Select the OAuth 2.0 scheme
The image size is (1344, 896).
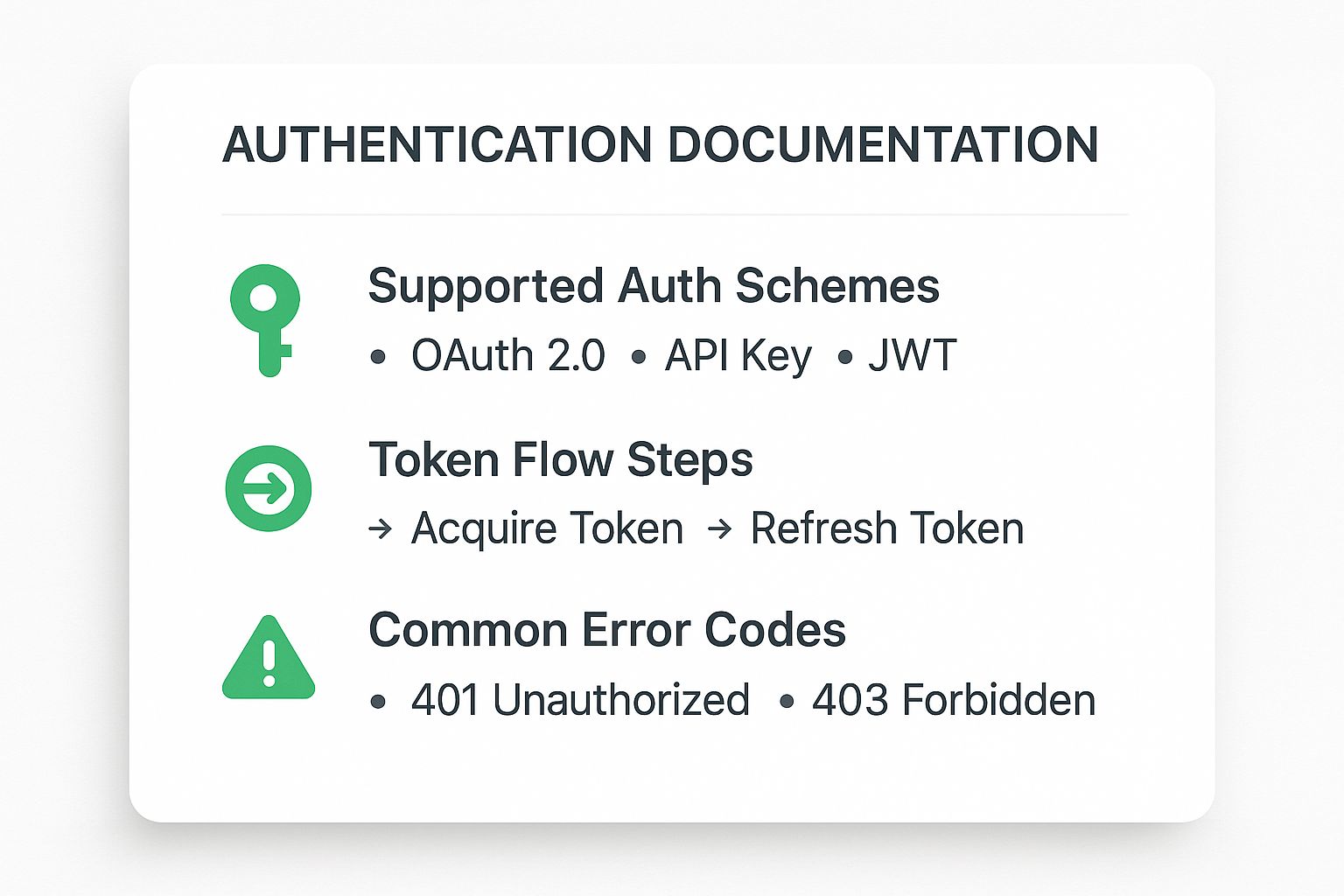click(507, 356)
